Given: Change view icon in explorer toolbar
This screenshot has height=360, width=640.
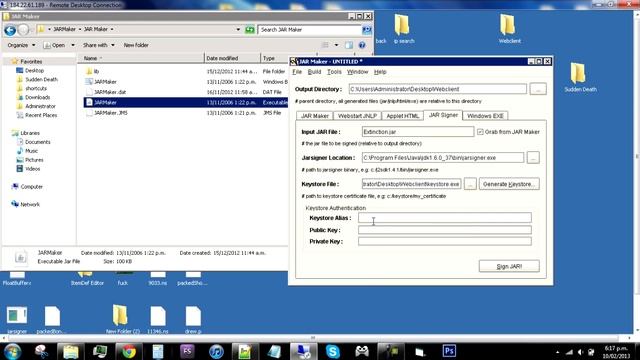Looking at the screenshot, I should [x=325, y=45].
